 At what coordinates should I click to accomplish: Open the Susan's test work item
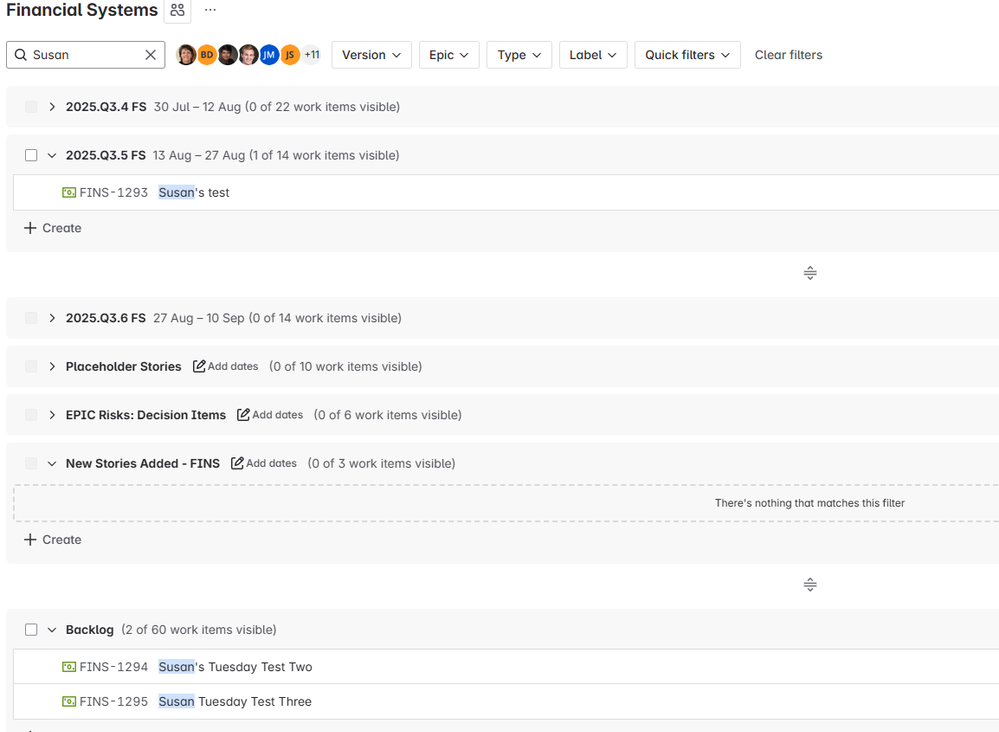click(194, 192)
